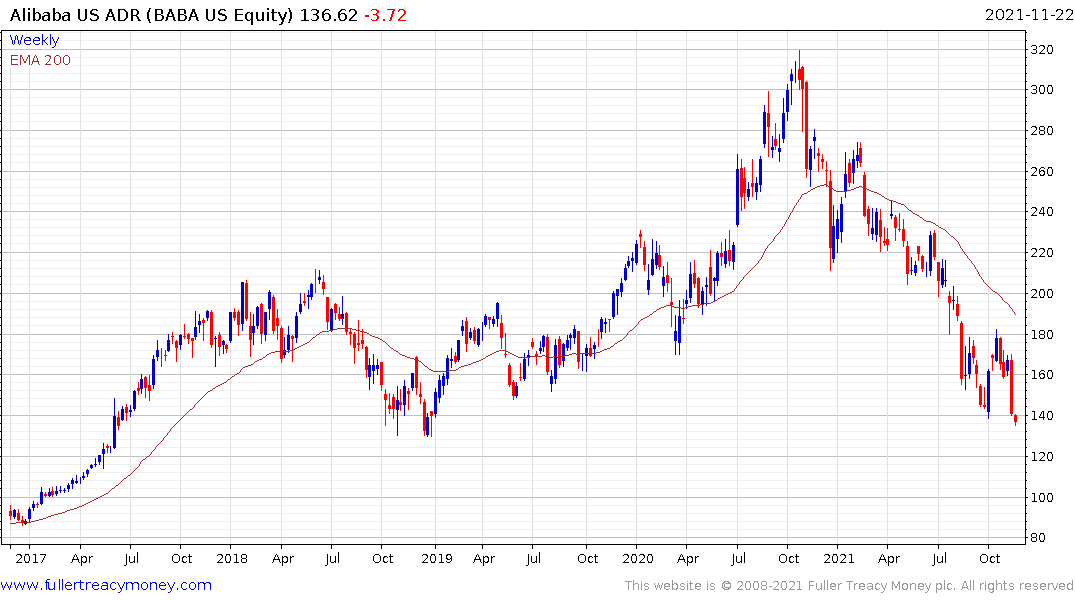Screen dimensions: 1075x600
Task: Click the last price 136.62
Action: pyautogui.click(x=328, y=15)
